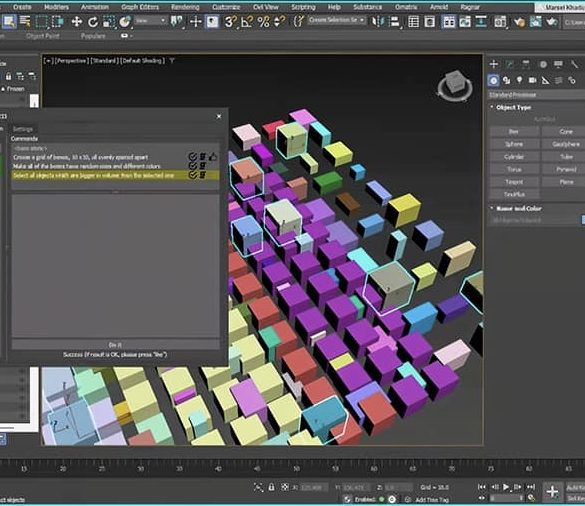Screen dimensions: 585x506
Task: Activate the Select and Rotate tool
Action: [93, 22]
